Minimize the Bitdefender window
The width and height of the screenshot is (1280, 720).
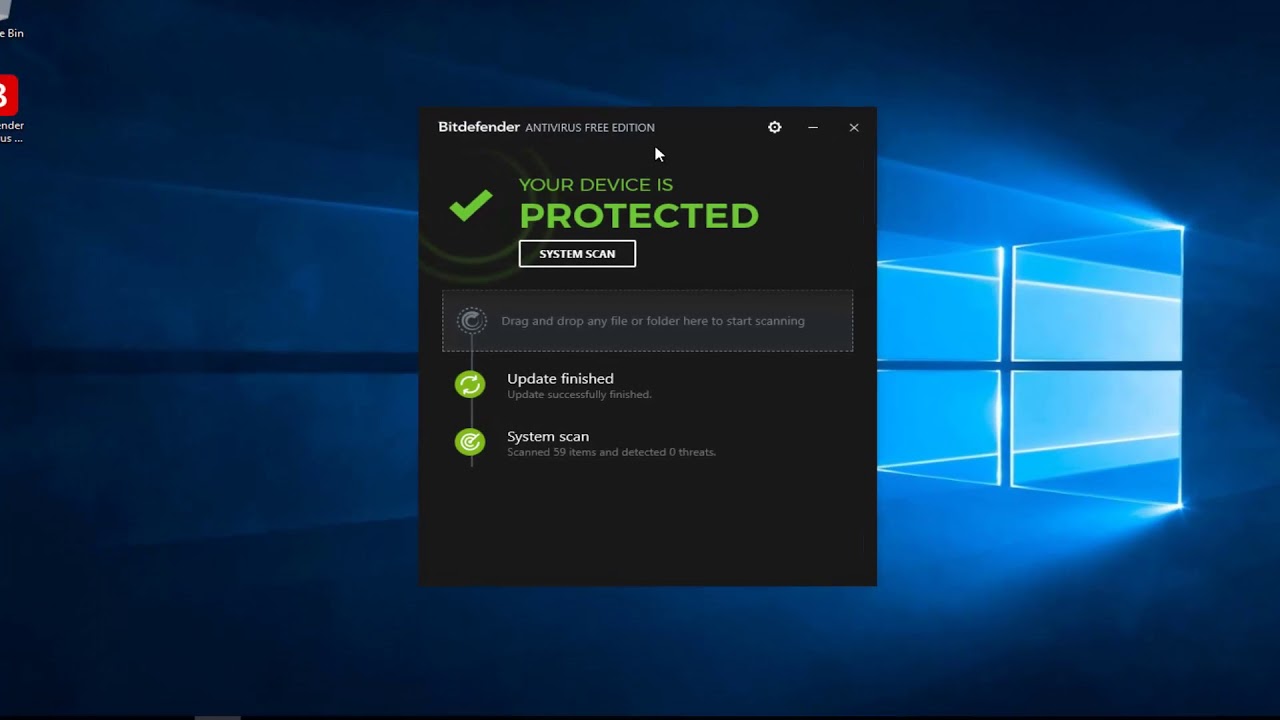[x=813, y=127]
